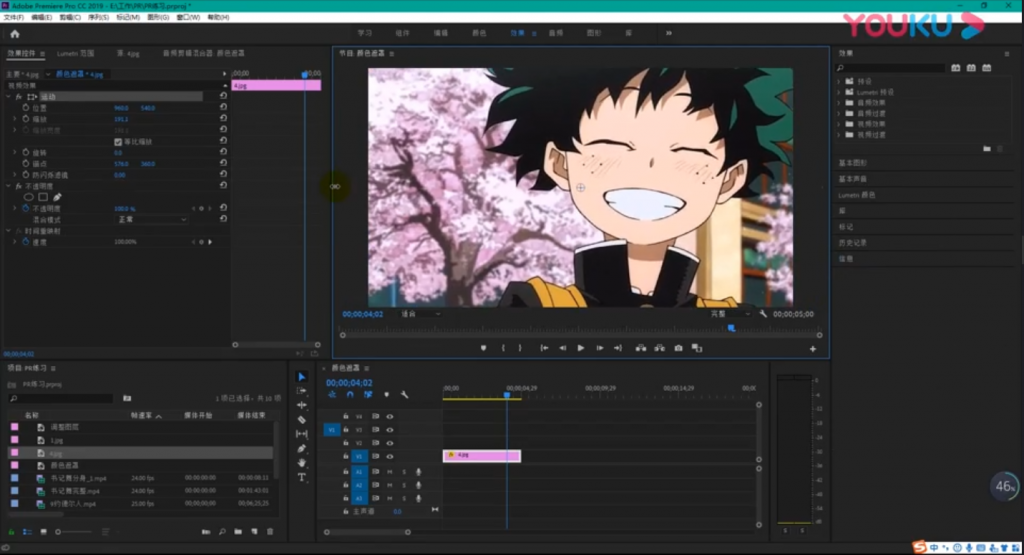Click the trash icon in project panel
Image resolution: width=1024 pixels, height=555 pixels.
(270, 531)
